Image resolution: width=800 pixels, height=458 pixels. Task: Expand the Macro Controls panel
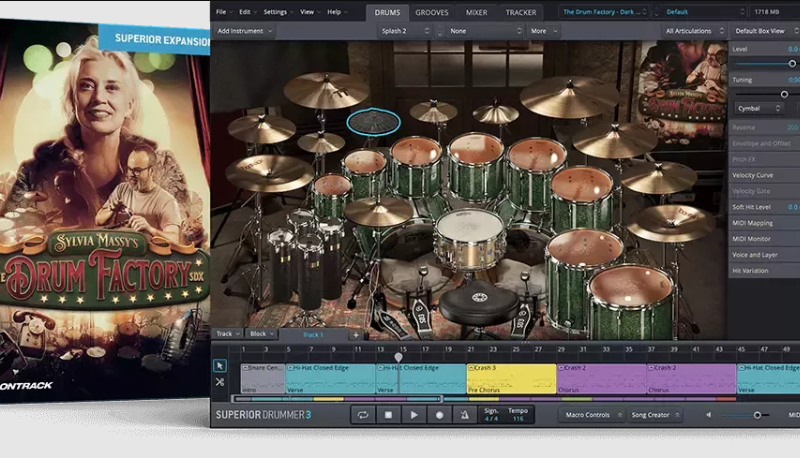(x=593, y=415)
